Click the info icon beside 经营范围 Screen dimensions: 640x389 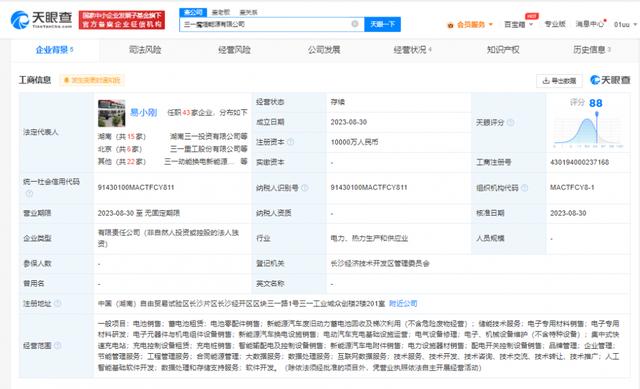pos(58,345)
